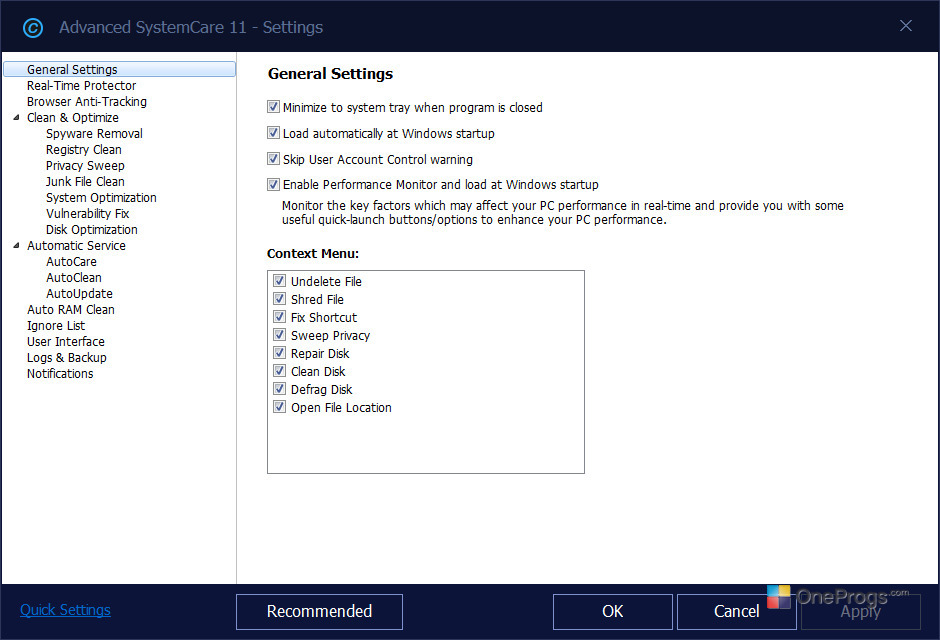Toggle Open File Location checkbox
Screen dimensions: 940x640
coord(279,407)
